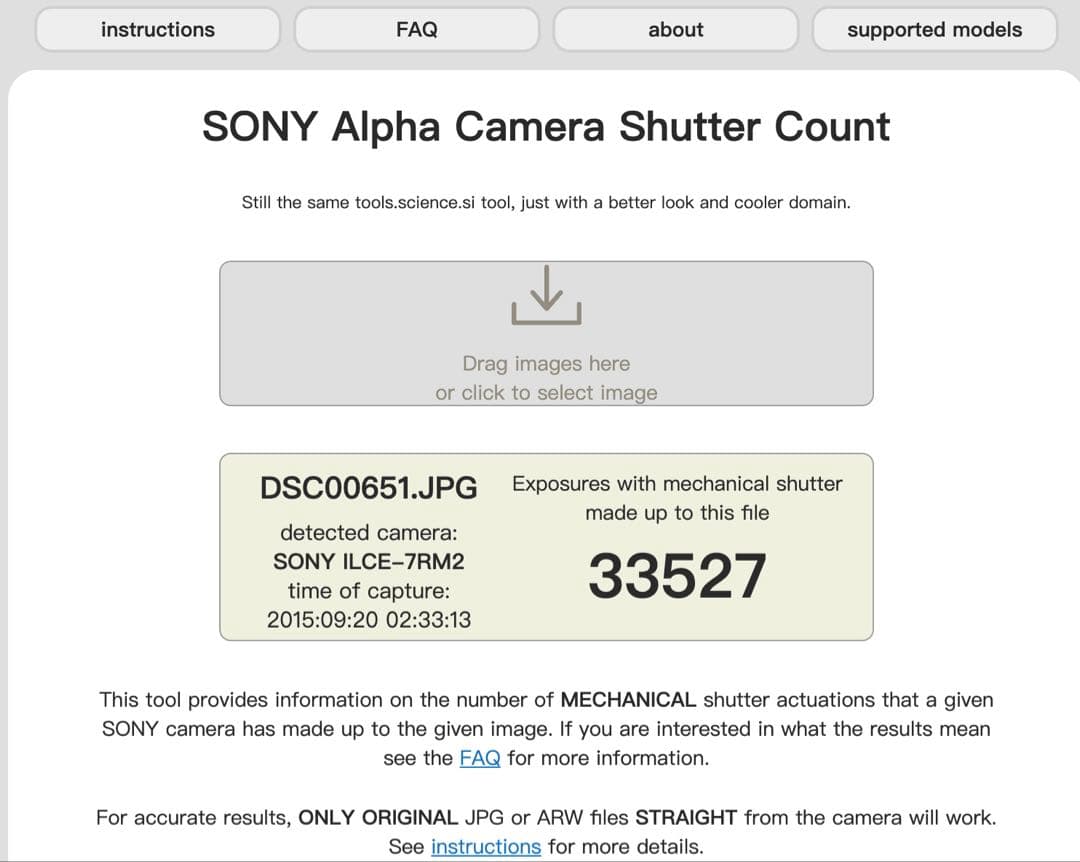Open the supported models list
This screenshot has height=862, width=1080.
(x=934, y=29)
